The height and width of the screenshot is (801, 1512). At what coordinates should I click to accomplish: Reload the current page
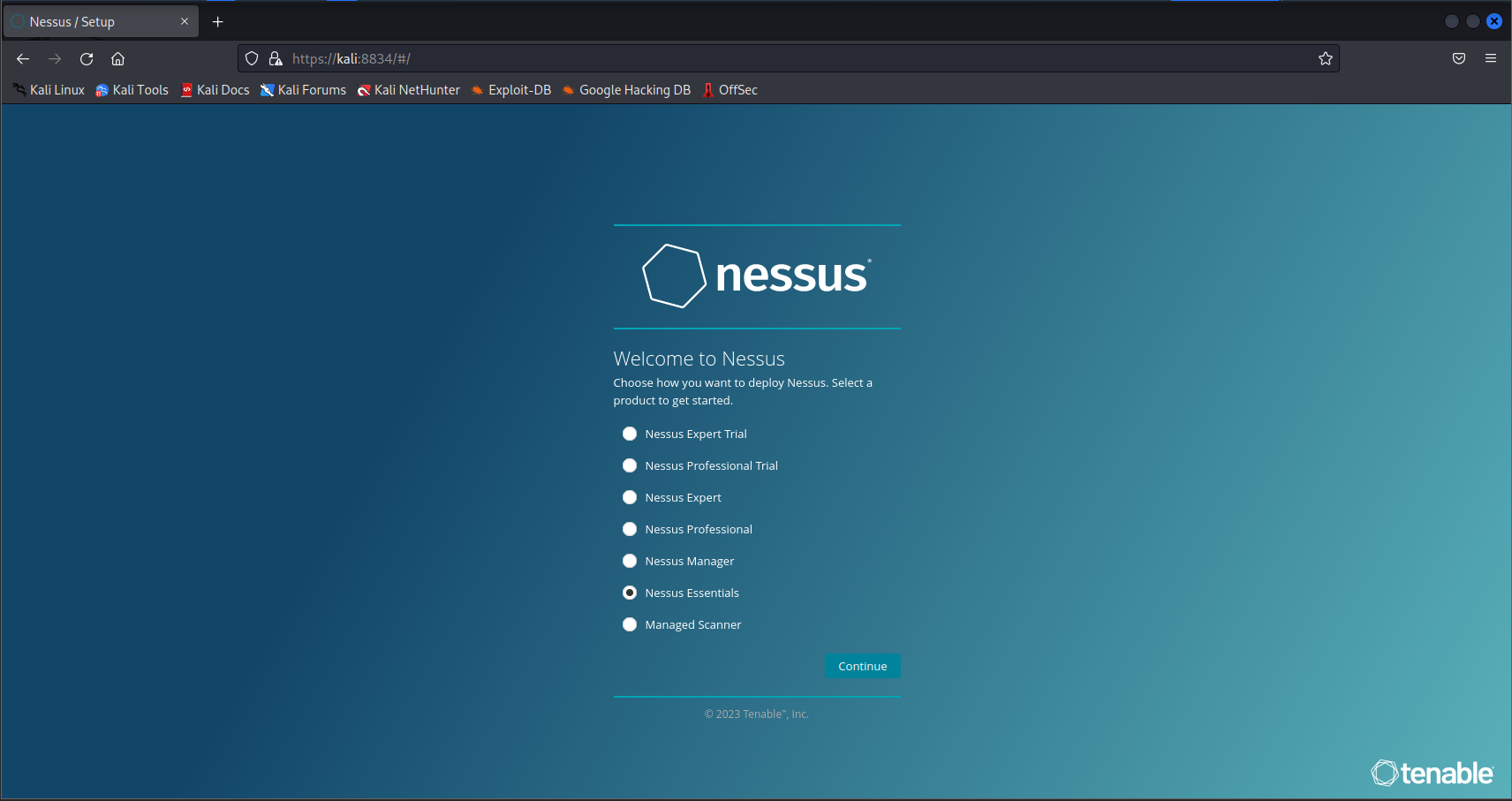86,58
